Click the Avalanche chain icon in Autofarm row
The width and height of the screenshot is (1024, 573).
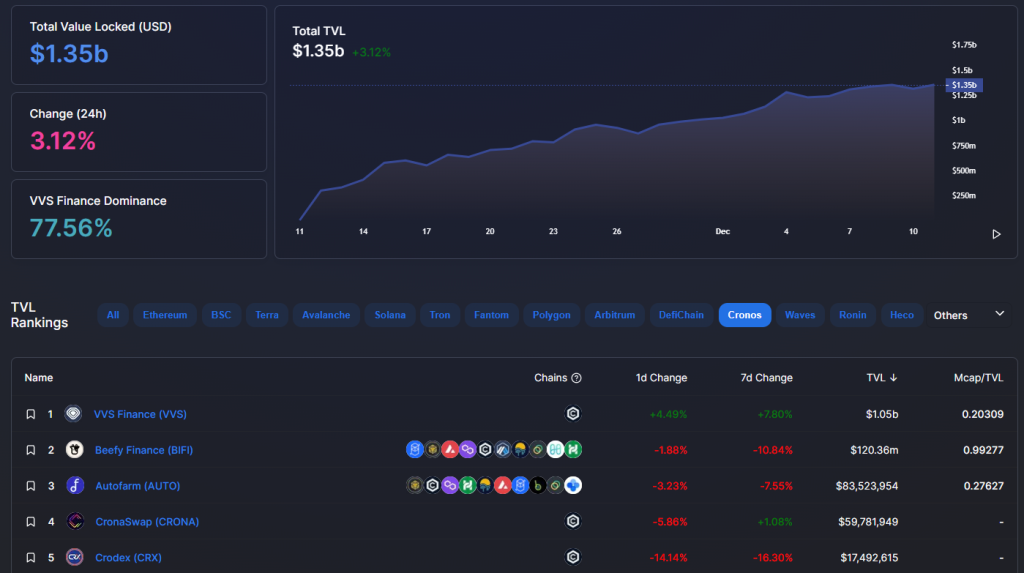click(x=503, y=485)
